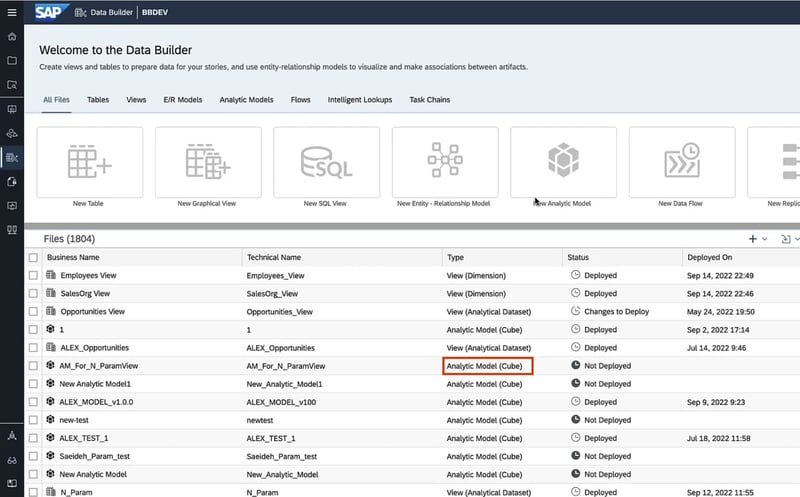Screen dimensions: 800x497
Task: Switch to the Task Chains tab
Action: click(430, 100)
